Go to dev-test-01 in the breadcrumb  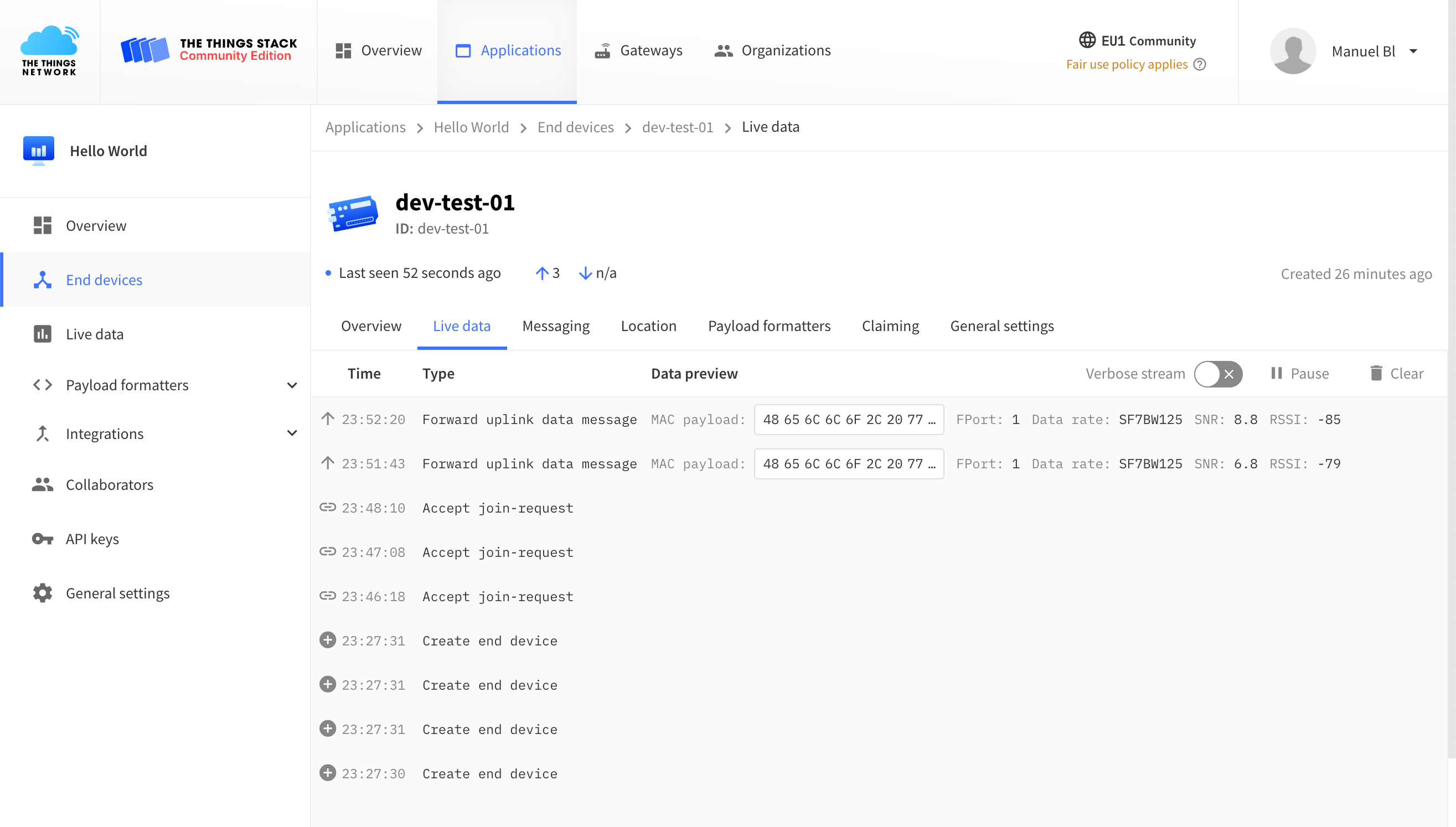[x=677, y=127]
